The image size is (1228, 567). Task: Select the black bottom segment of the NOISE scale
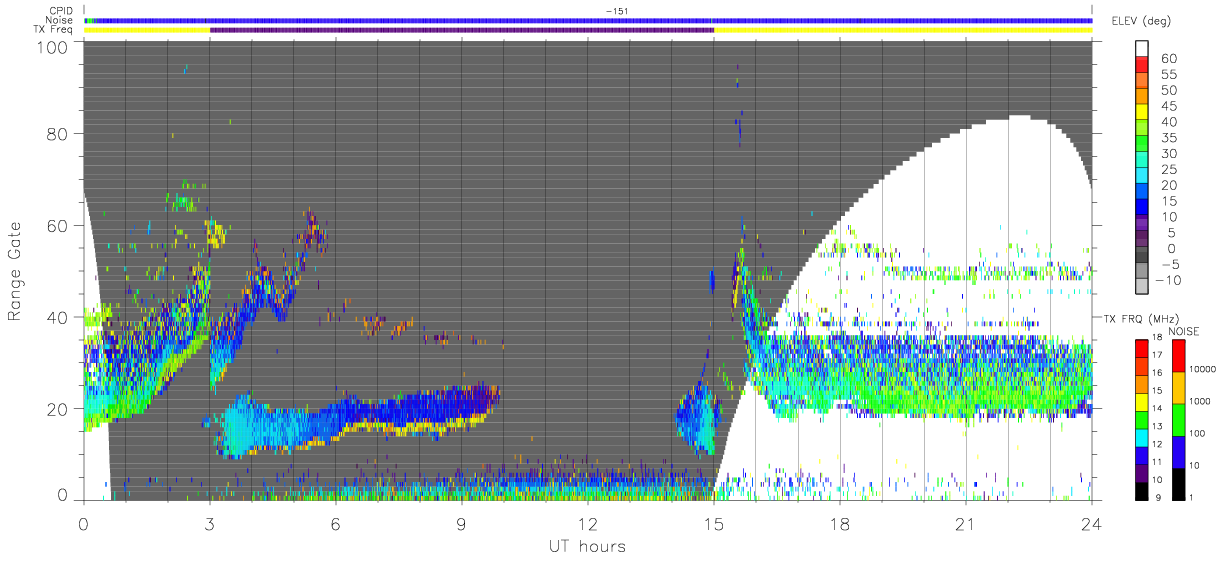pos(1179,483)
